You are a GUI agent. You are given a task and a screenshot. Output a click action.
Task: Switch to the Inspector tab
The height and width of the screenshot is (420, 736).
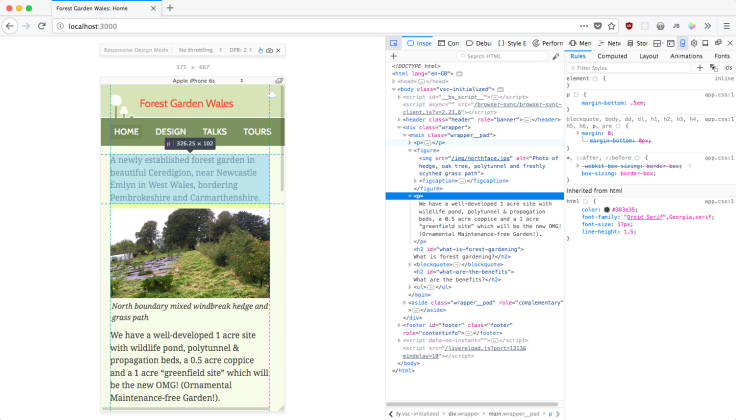pos(419,43)
